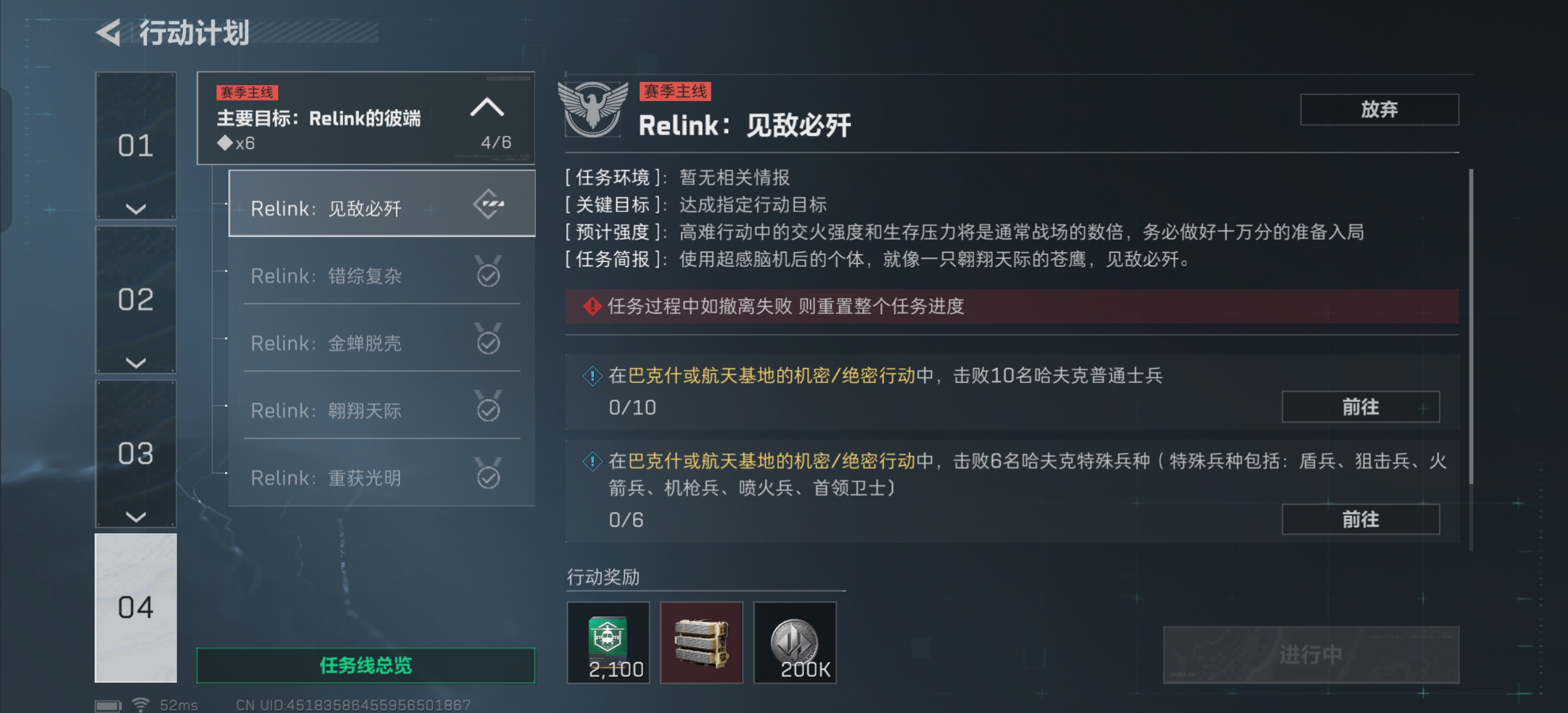Click the completed medal checkmark on 重获光明
Viewport: 1568px width, 713px height.
[488, 473]
